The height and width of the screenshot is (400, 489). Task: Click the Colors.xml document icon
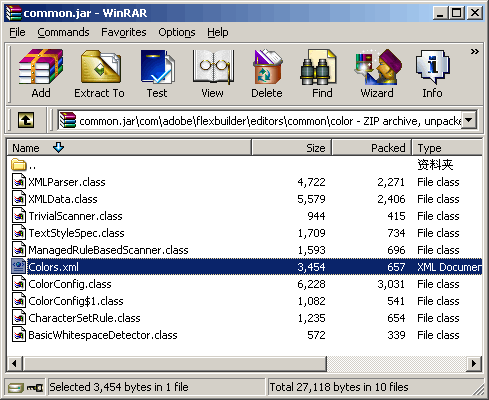click(19, 267)
